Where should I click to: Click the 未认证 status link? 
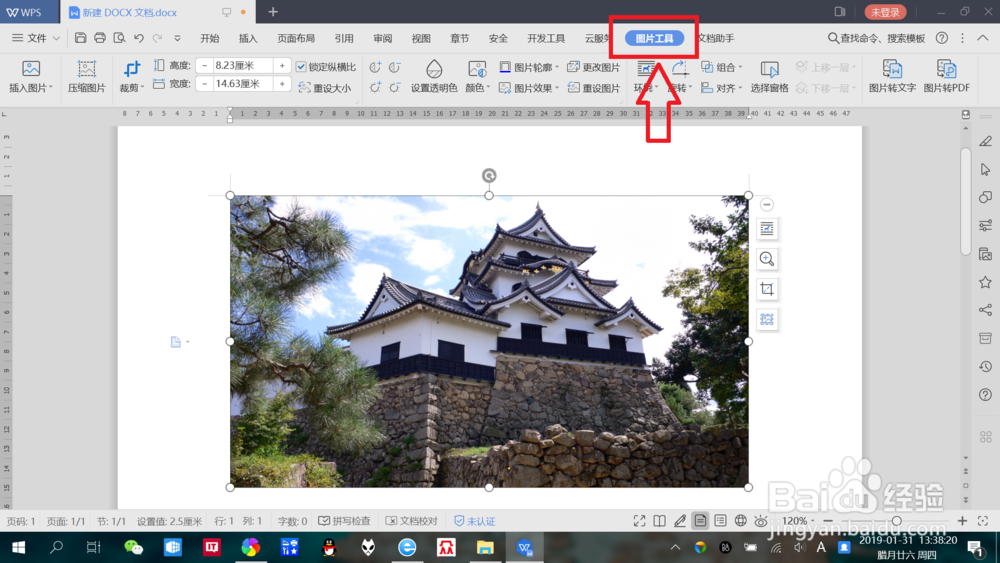click(x=474, y=521)
